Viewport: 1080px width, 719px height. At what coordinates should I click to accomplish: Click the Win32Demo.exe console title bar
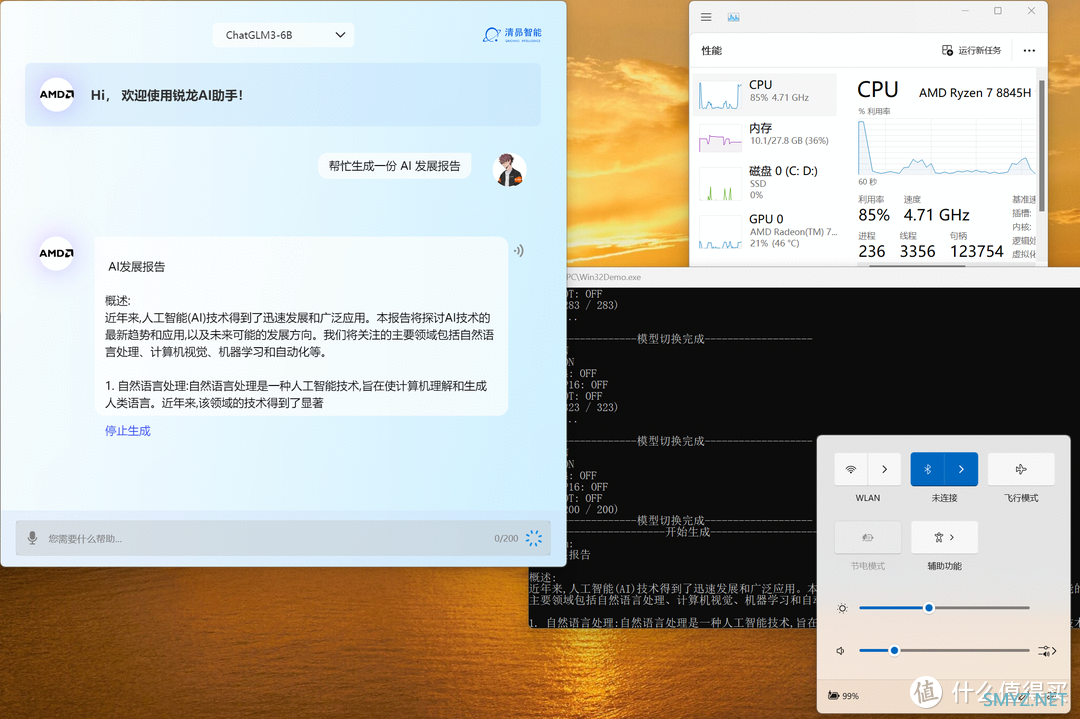click(x=823, y=277)
